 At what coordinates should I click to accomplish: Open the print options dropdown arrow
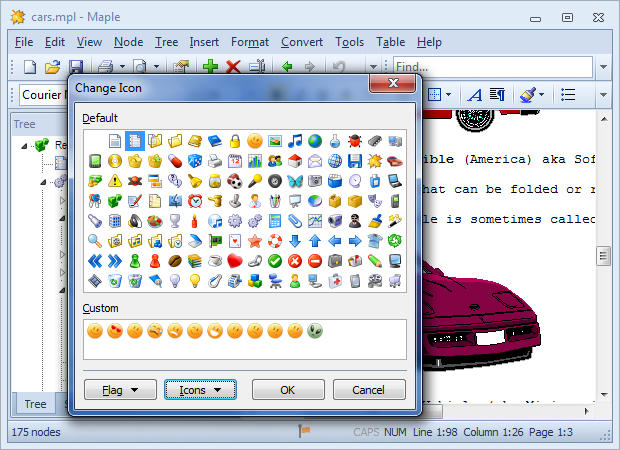pos(122,66)
